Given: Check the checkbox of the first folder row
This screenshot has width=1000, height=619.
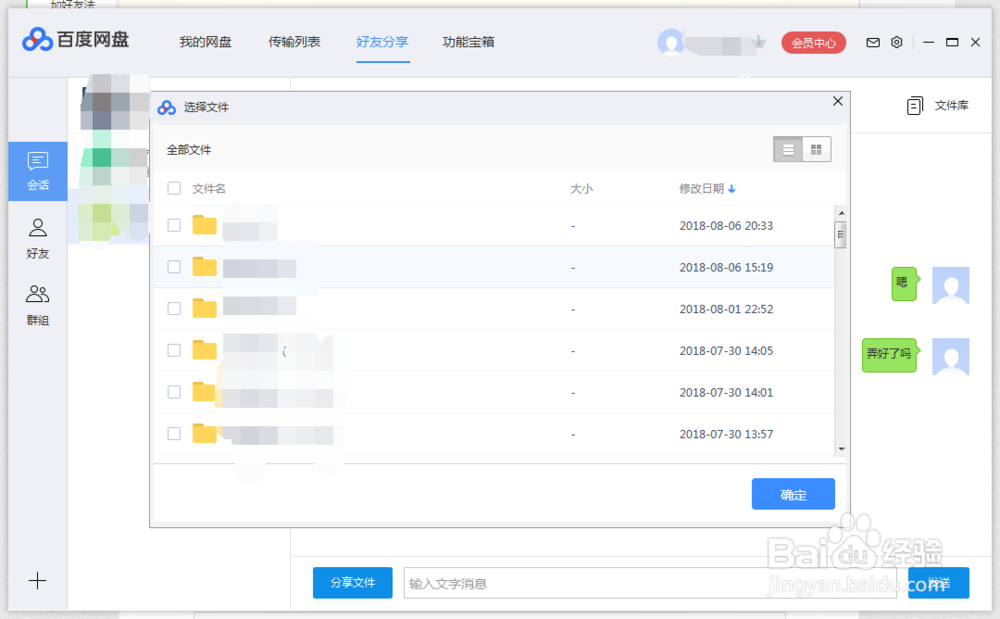Looking at the screenshot, I should click(174, 225).
